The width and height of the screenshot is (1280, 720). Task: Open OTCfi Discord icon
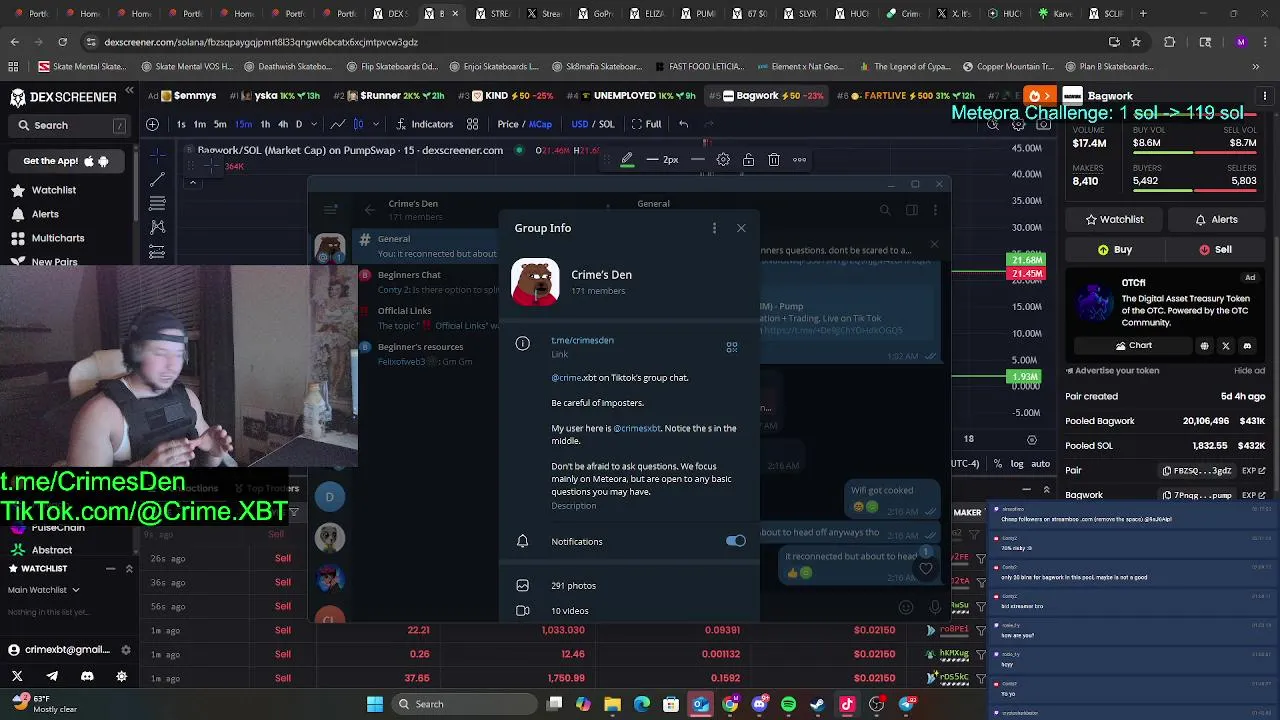click(x=1247, y=346)
